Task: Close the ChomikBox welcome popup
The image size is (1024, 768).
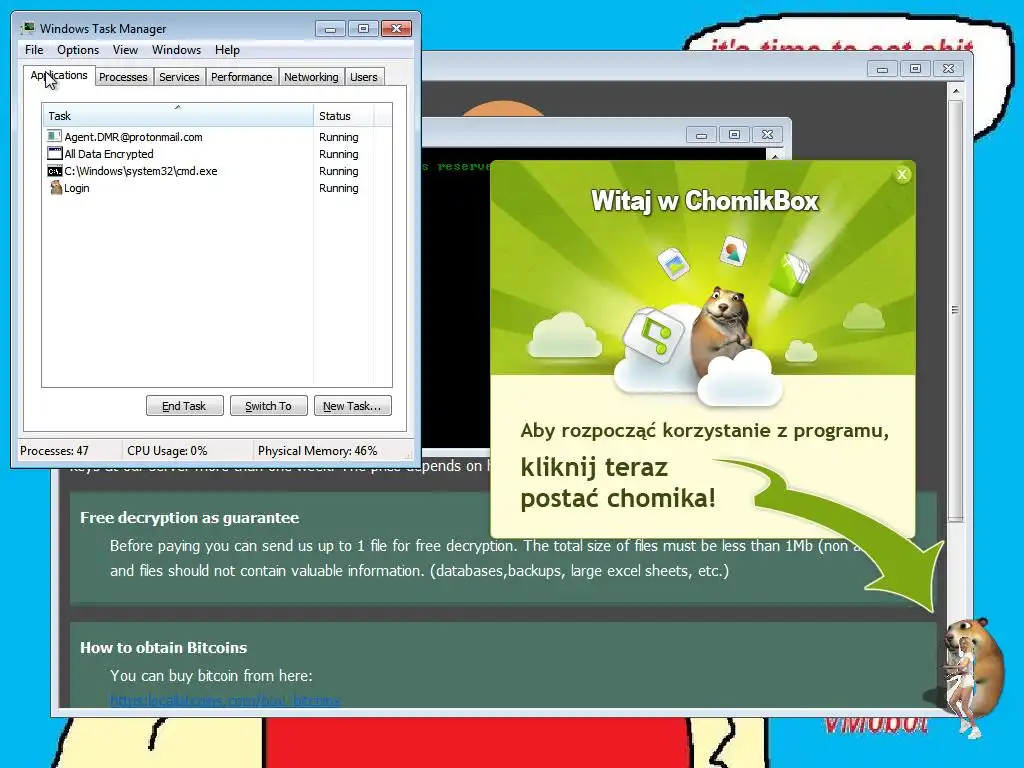Action: tap(902, 174)
